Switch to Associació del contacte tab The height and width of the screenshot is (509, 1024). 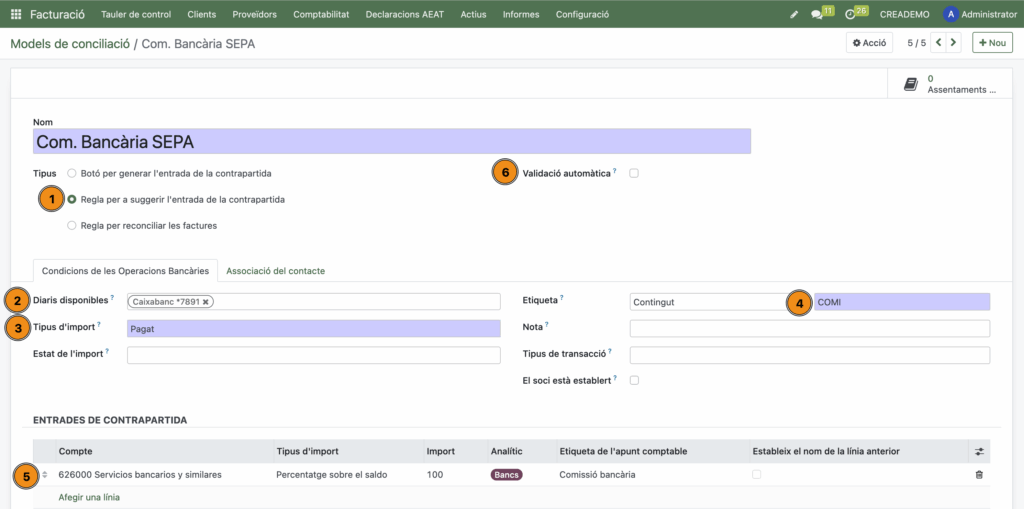(x=275, y=270)
